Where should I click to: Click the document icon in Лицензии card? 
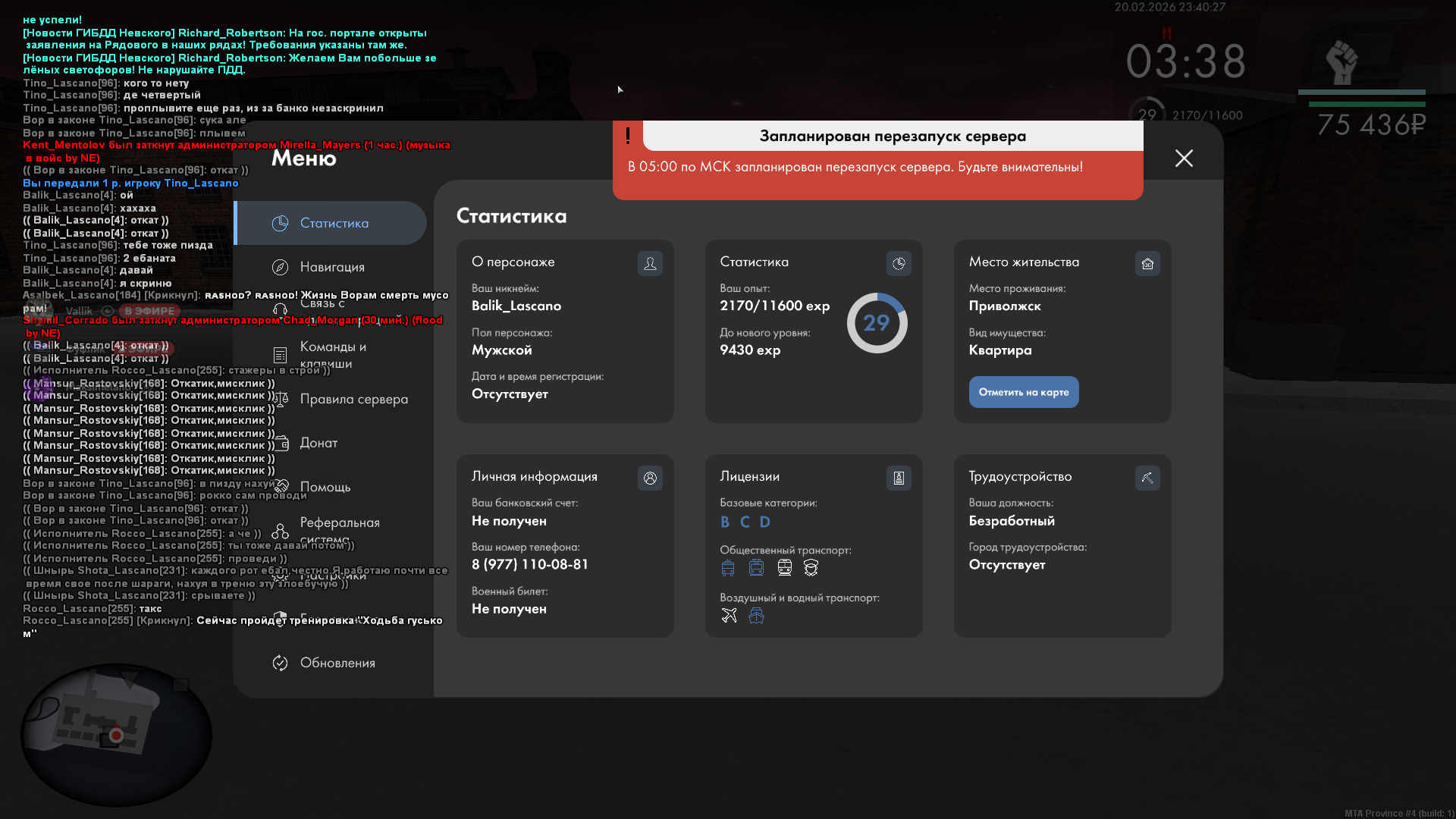coord(899,478)
